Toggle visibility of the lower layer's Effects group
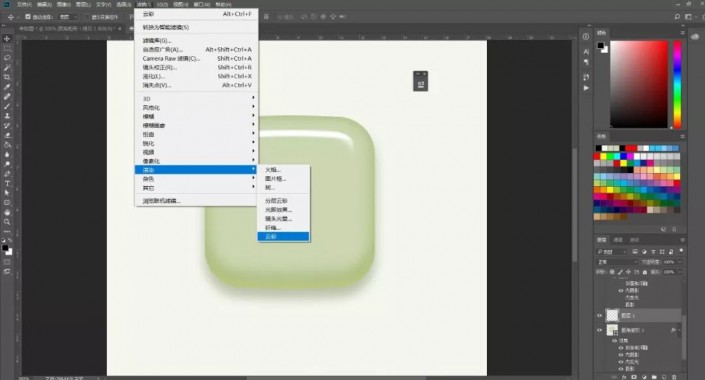The width and height of the screenshot is (705, 380). (615, 341)
